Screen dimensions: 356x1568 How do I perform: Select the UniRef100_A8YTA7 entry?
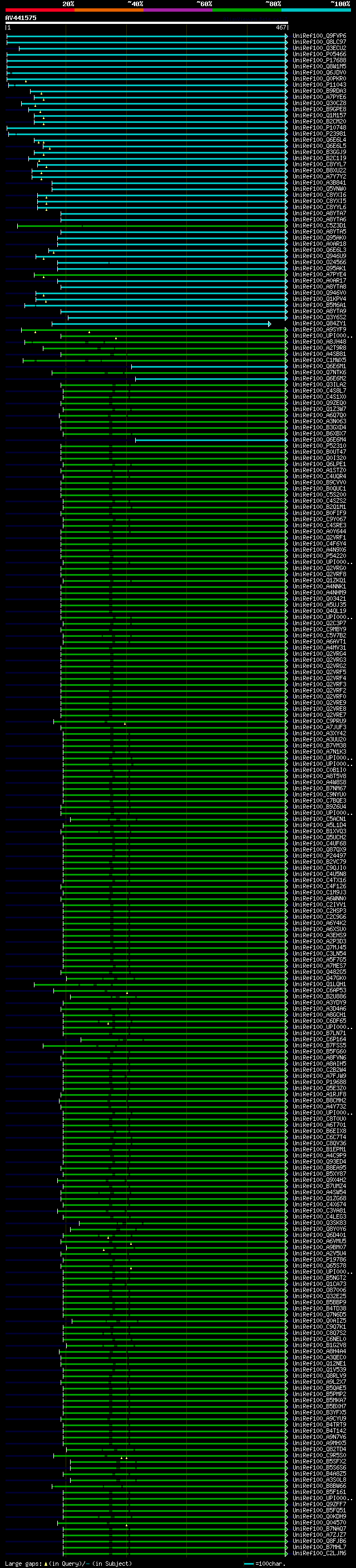pos(319,214)
